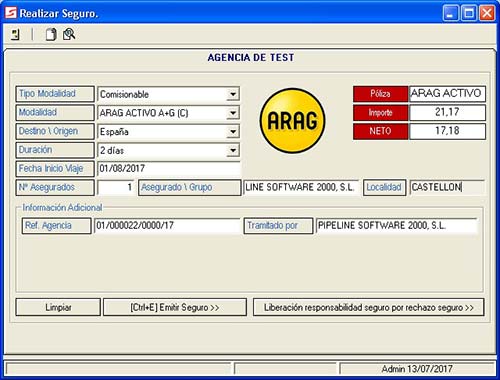Click the Localidad label
Image resolution: width=500 pixels, height=380 pixels.
tap(384, 187)
